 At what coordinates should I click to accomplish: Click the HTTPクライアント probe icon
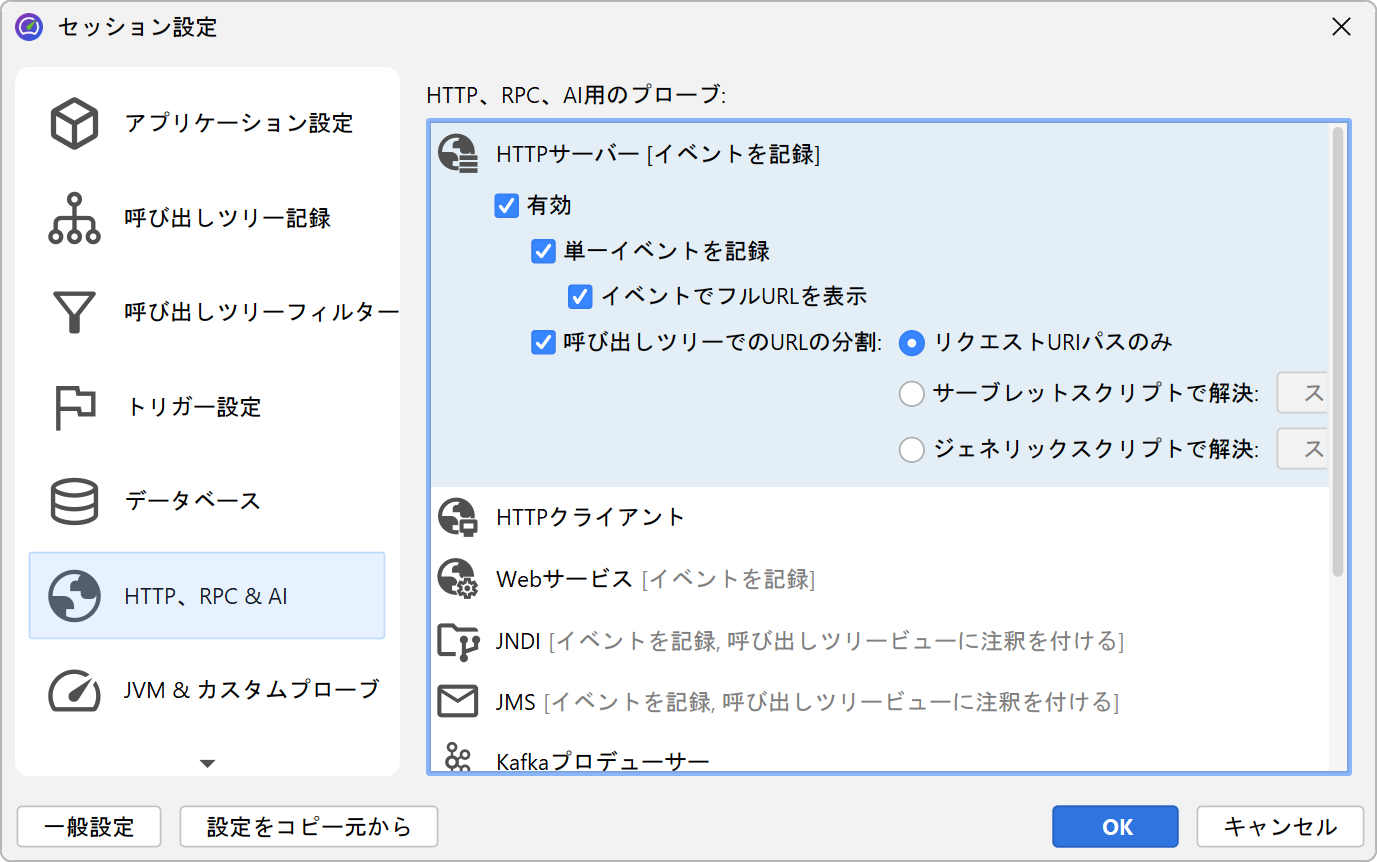pyautogui.click(x=459, y=517)
